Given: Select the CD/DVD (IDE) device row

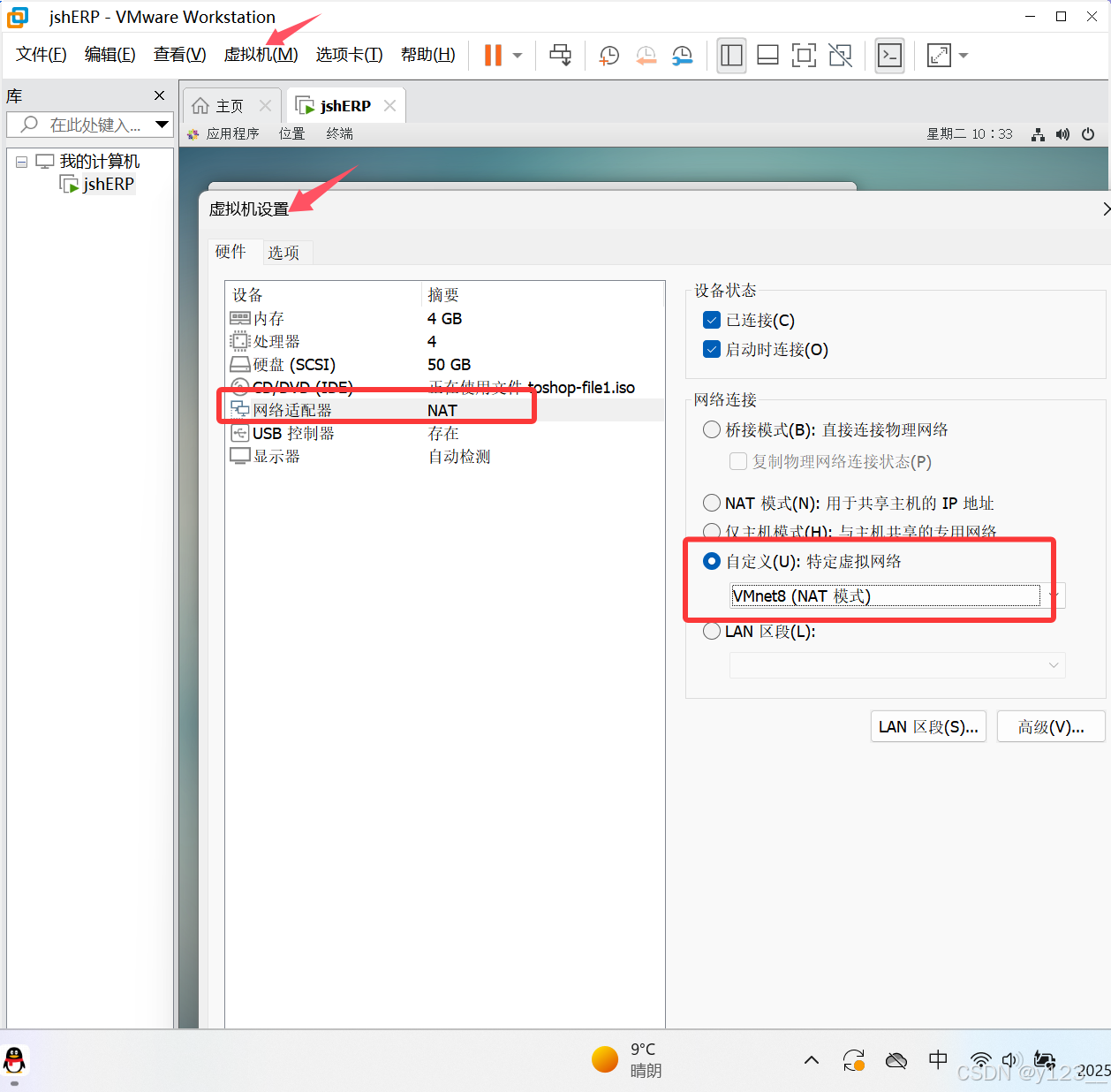Looking at the screenshot, I should (445, 387).
